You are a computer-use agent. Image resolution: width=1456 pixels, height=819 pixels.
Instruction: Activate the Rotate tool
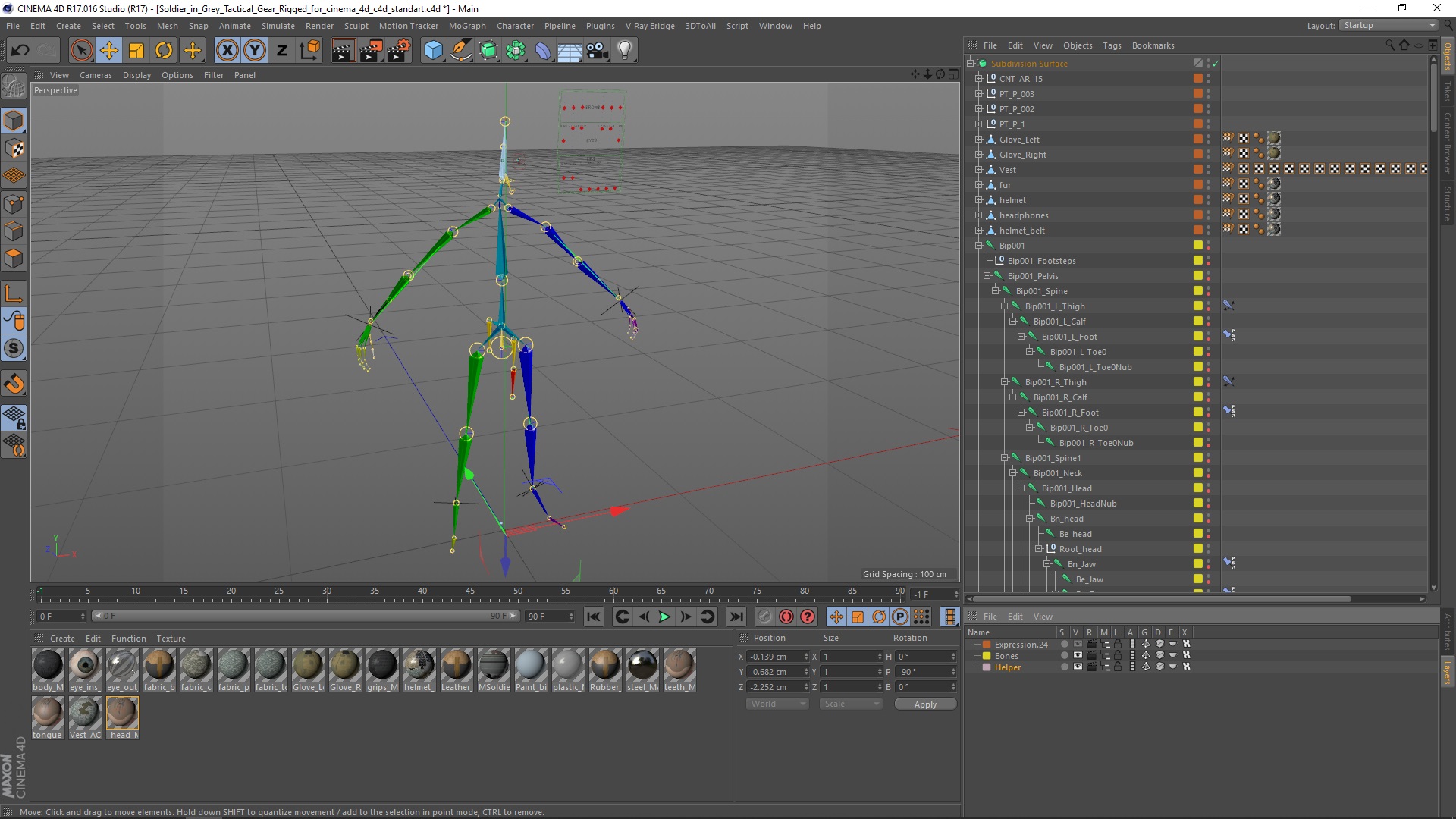pyautogui.click(x=164, y=51)
